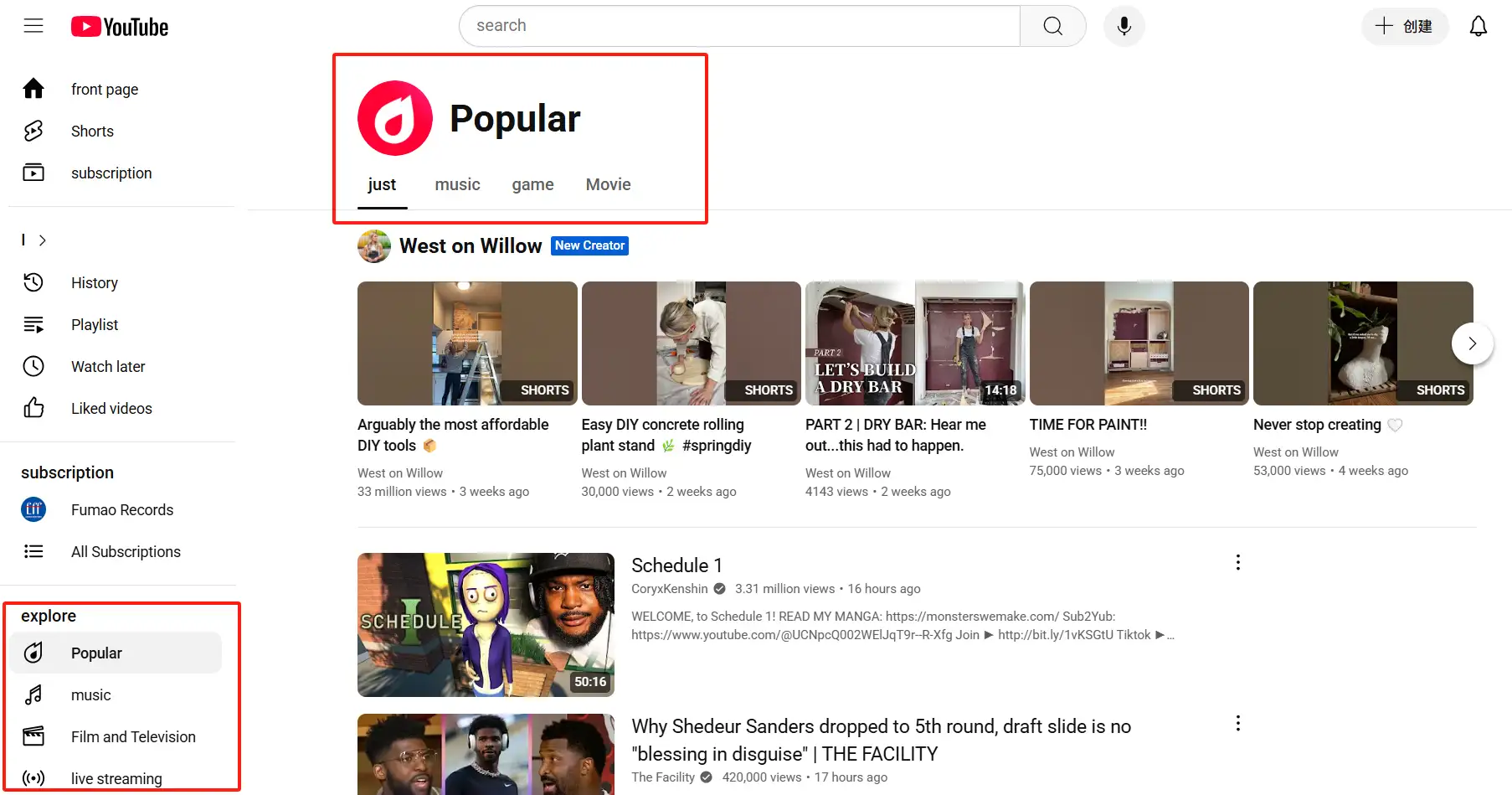Open more options for Schedule 1
The image size is (1512, 795).
tap(1237, 562)
